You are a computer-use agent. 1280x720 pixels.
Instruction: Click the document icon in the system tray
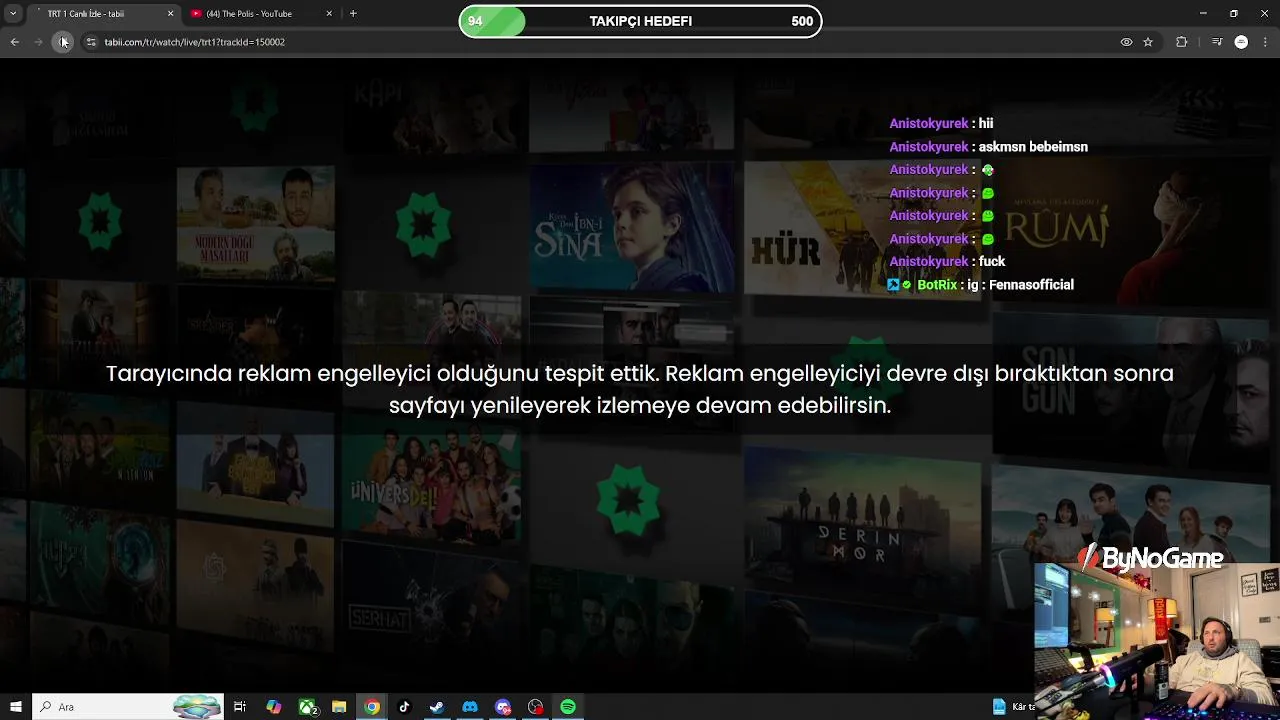coord(999,707)
